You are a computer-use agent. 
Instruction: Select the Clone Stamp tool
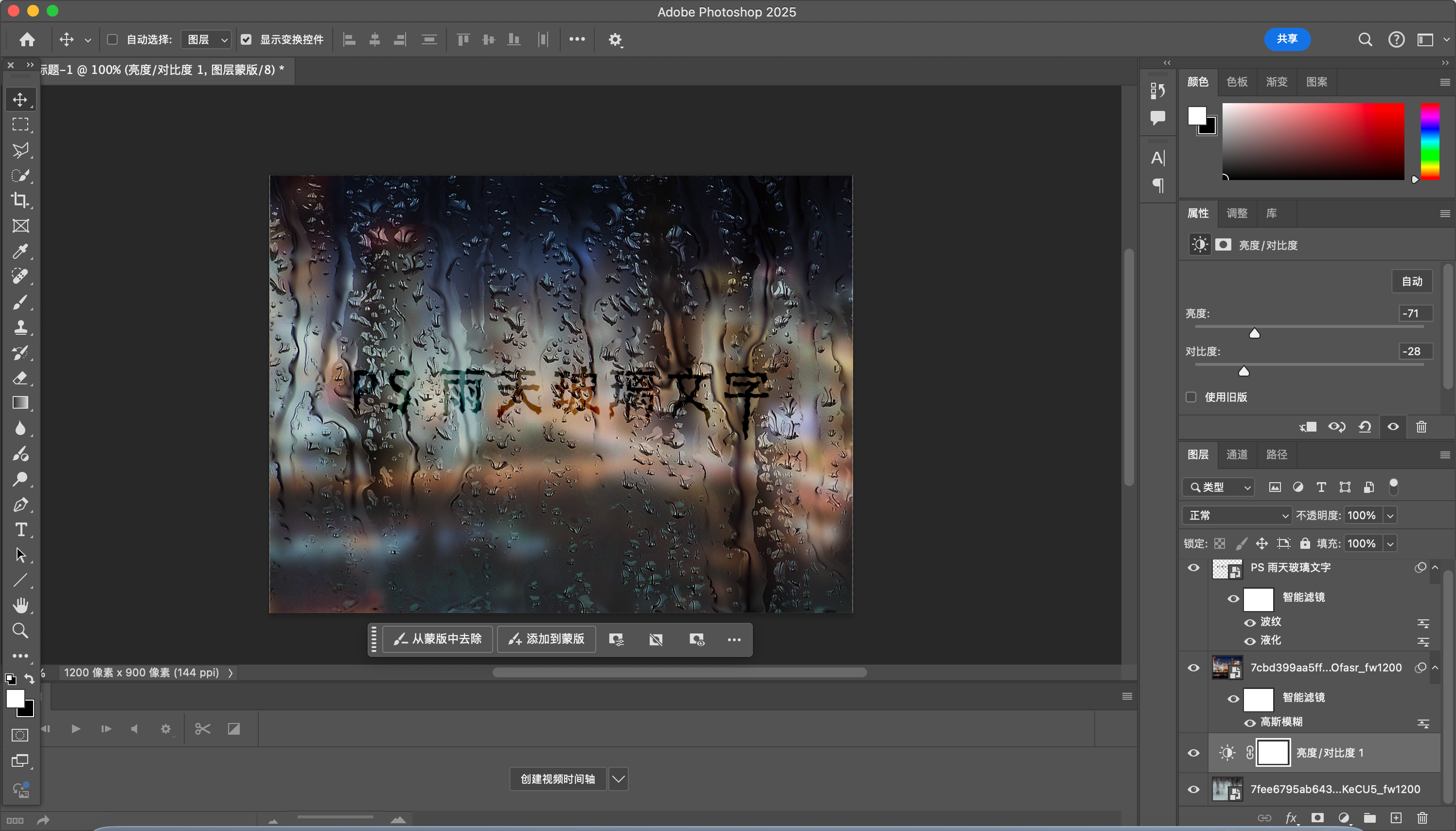tap(20, 327)
